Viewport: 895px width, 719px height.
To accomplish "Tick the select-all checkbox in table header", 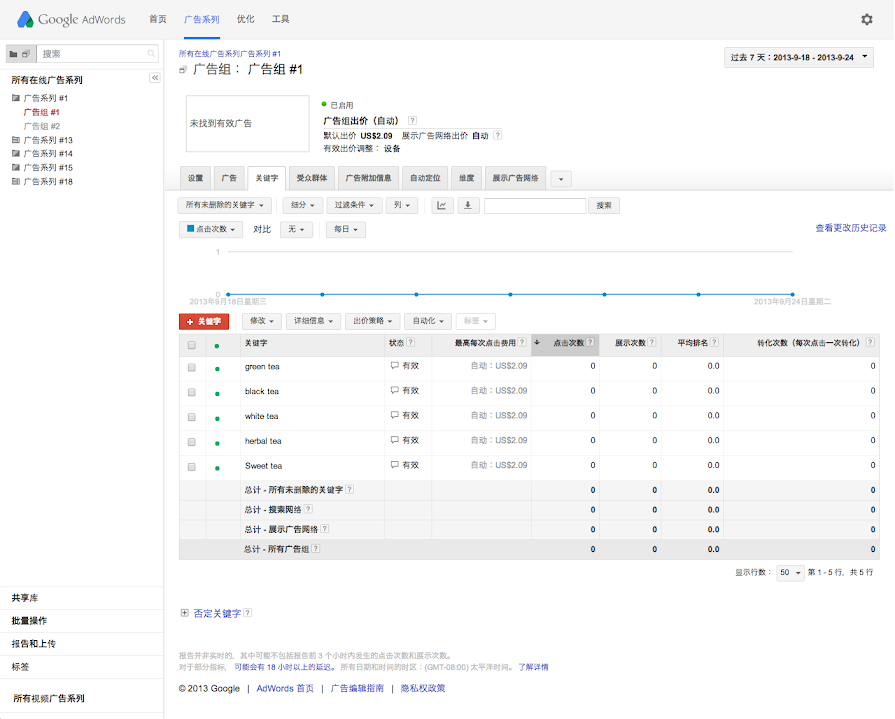I will point(192,345).
